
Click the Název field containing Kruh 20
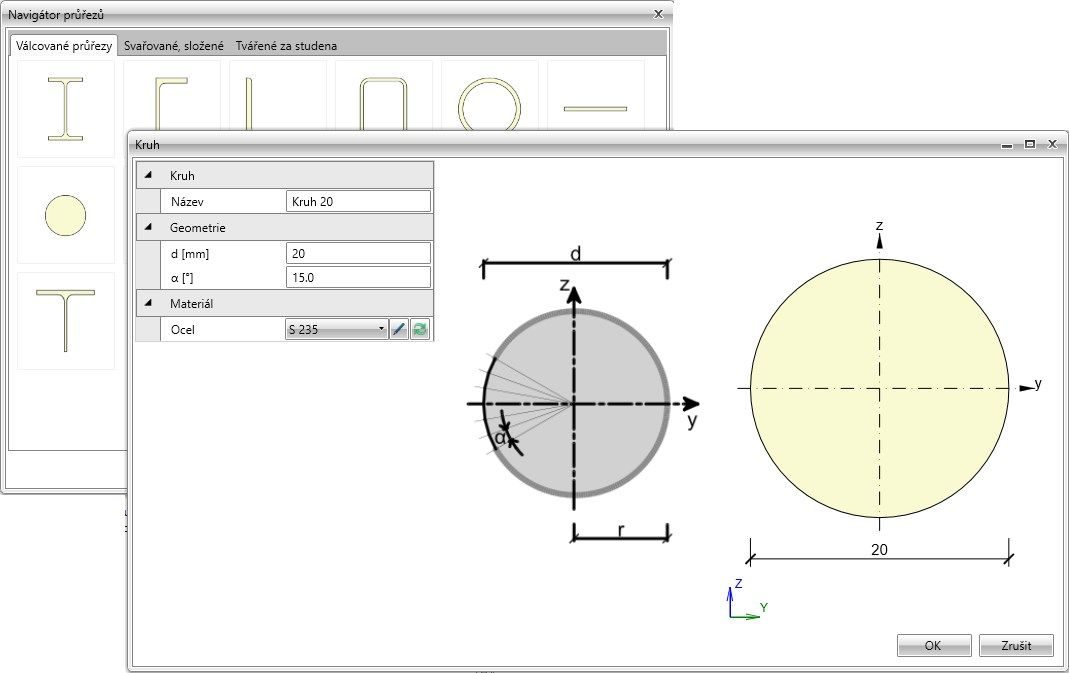[357, 201]
